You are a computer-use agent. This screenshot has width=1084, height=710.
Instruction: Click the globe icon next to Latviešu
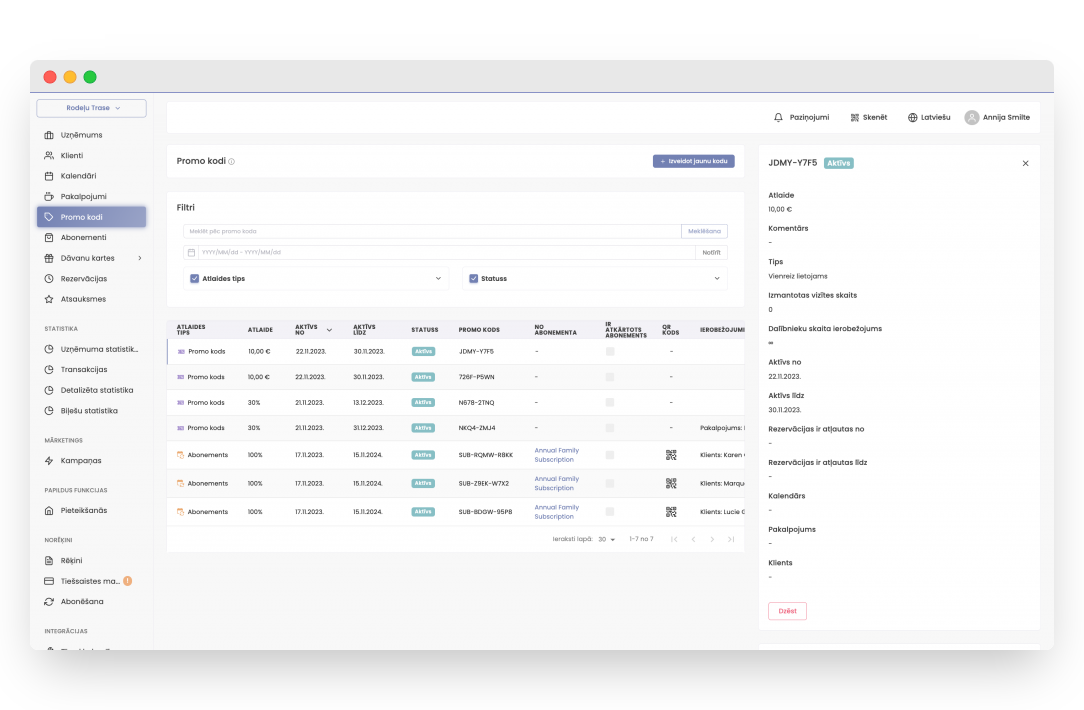[912, 117]
